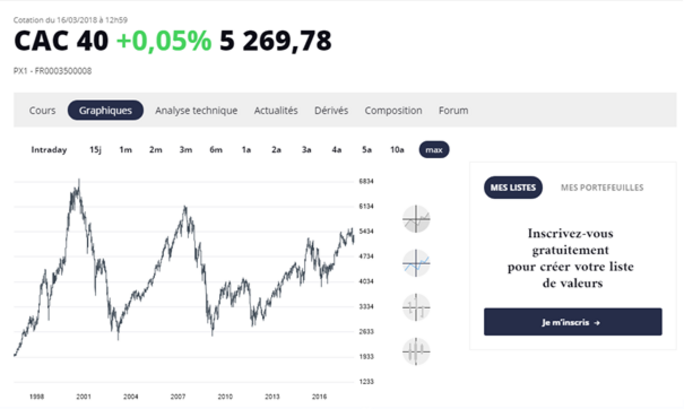The height and width of the screenshot is (409, 684).
Task: Select the area chart style icon
Action: click(416, 219)
